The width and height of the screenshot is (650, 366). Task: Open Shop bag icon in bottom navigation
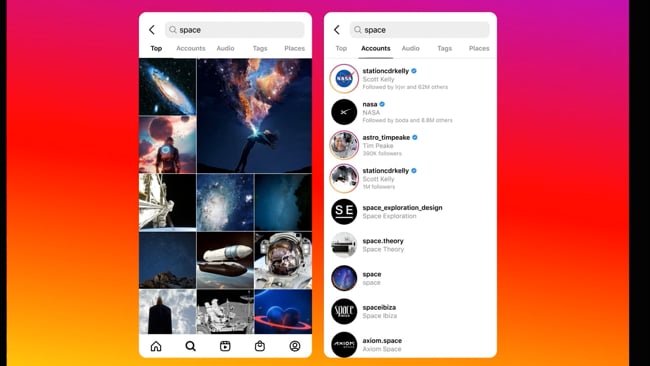pyautogui.click(x=260, y=346)
